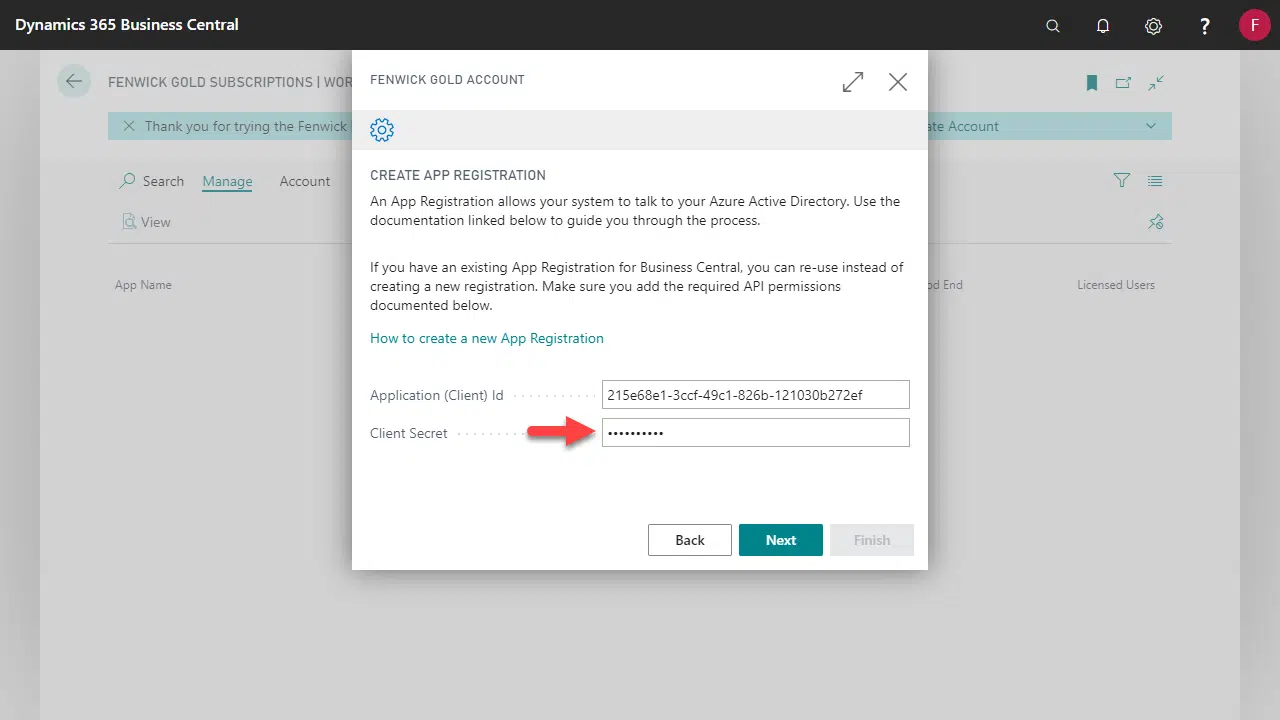Go back using the left arrow button
The height and width of the screenshot is (720, 1280).
click(74, 82)
